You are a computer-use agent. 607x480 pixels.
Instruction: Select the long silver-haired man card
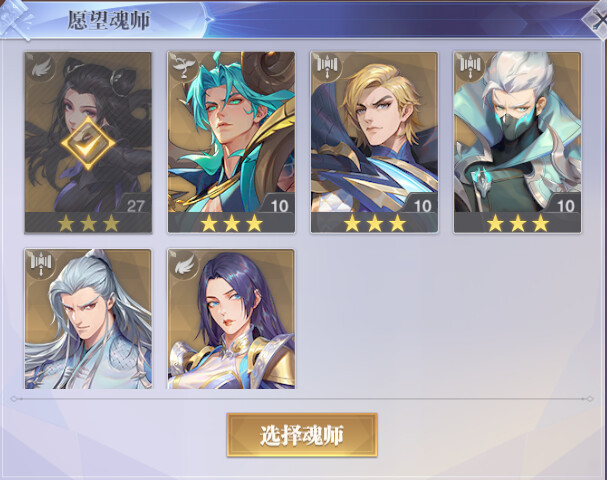[x=88, y=319]
